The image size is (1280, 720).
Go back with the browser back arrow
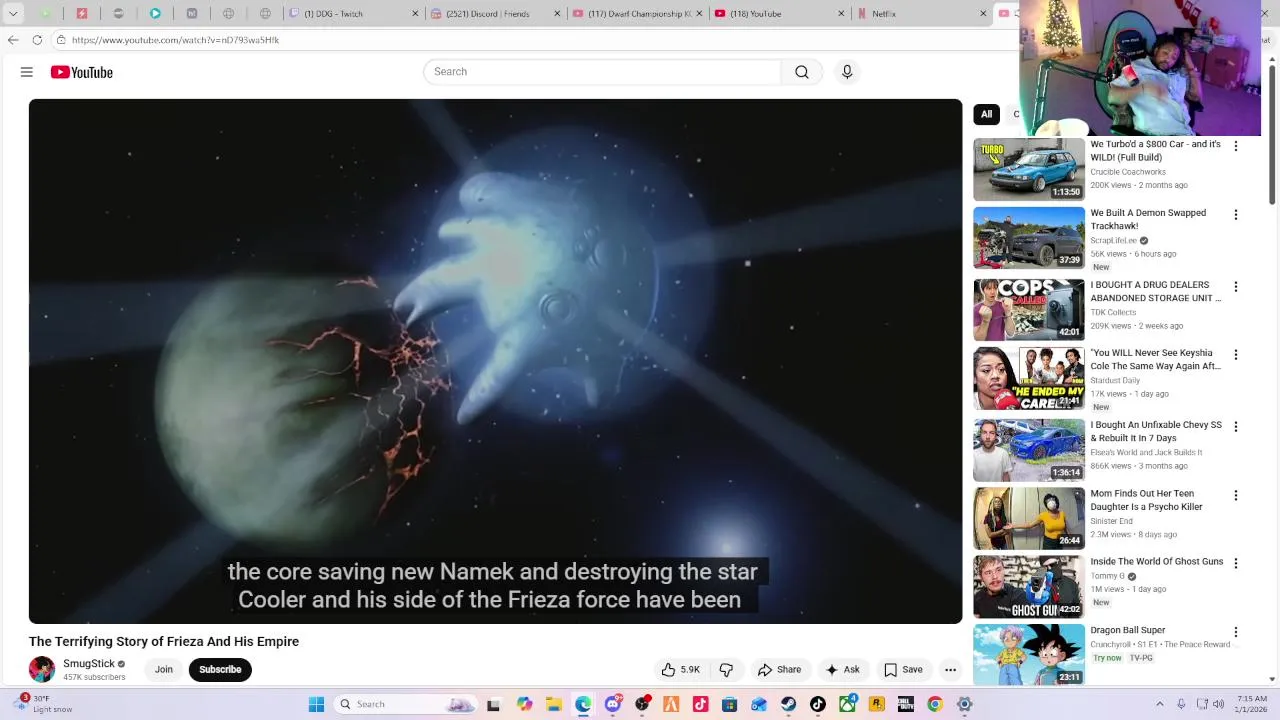pyautogui.click(x=12, y=40)
